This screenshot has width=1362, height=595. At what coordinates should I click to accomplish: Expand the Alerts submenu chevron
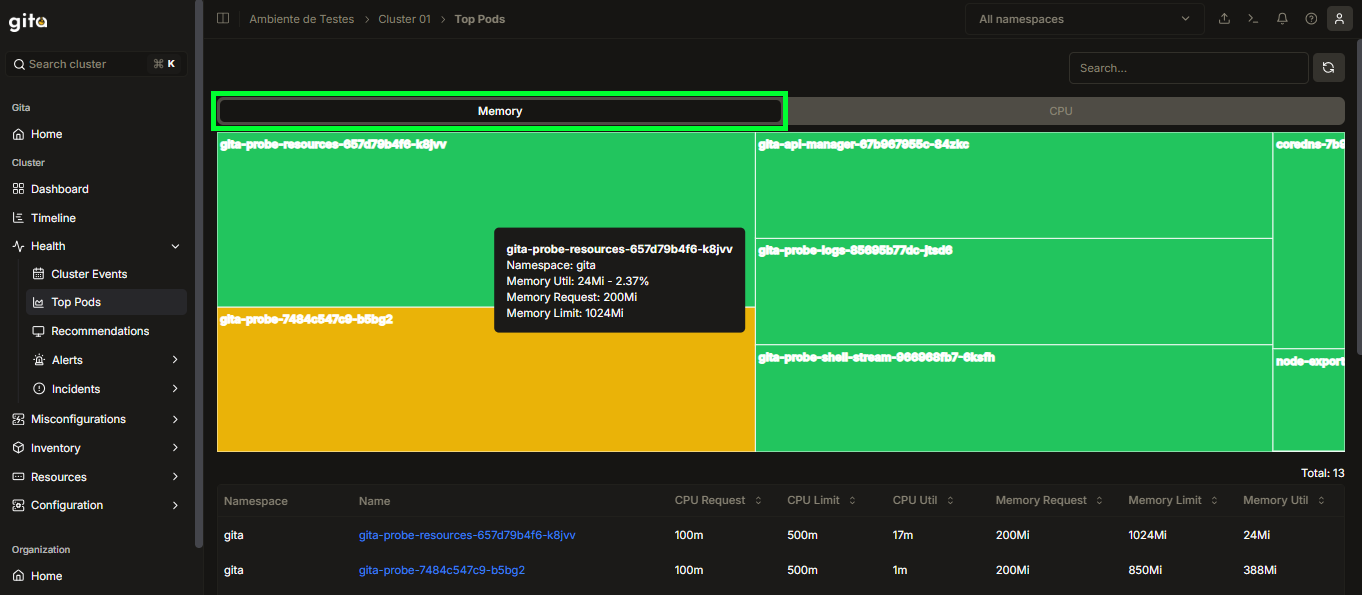click(176, 360)
